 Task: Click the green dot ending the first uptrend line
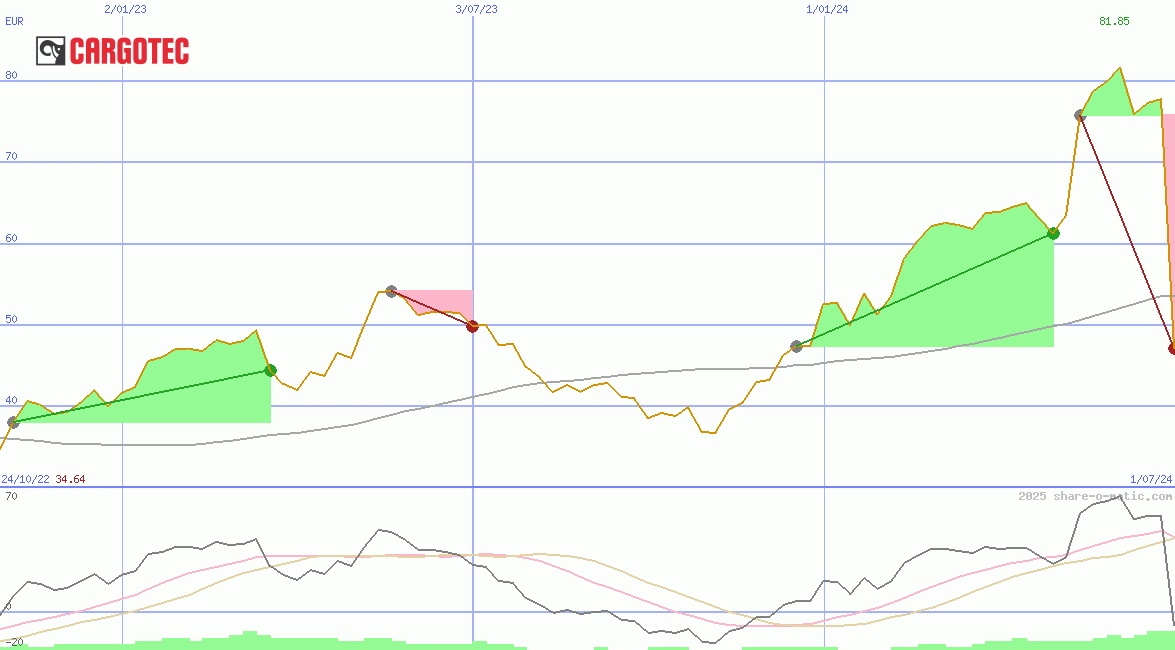coord(270,370)
